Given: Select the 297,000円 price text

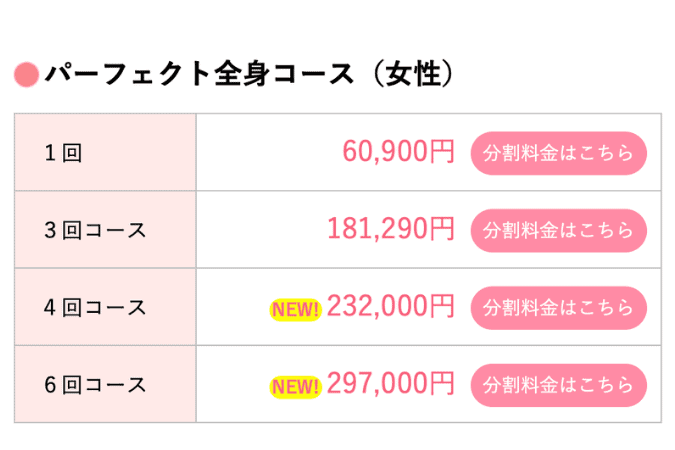Looking at the screenshot, I should click(391, 383).
